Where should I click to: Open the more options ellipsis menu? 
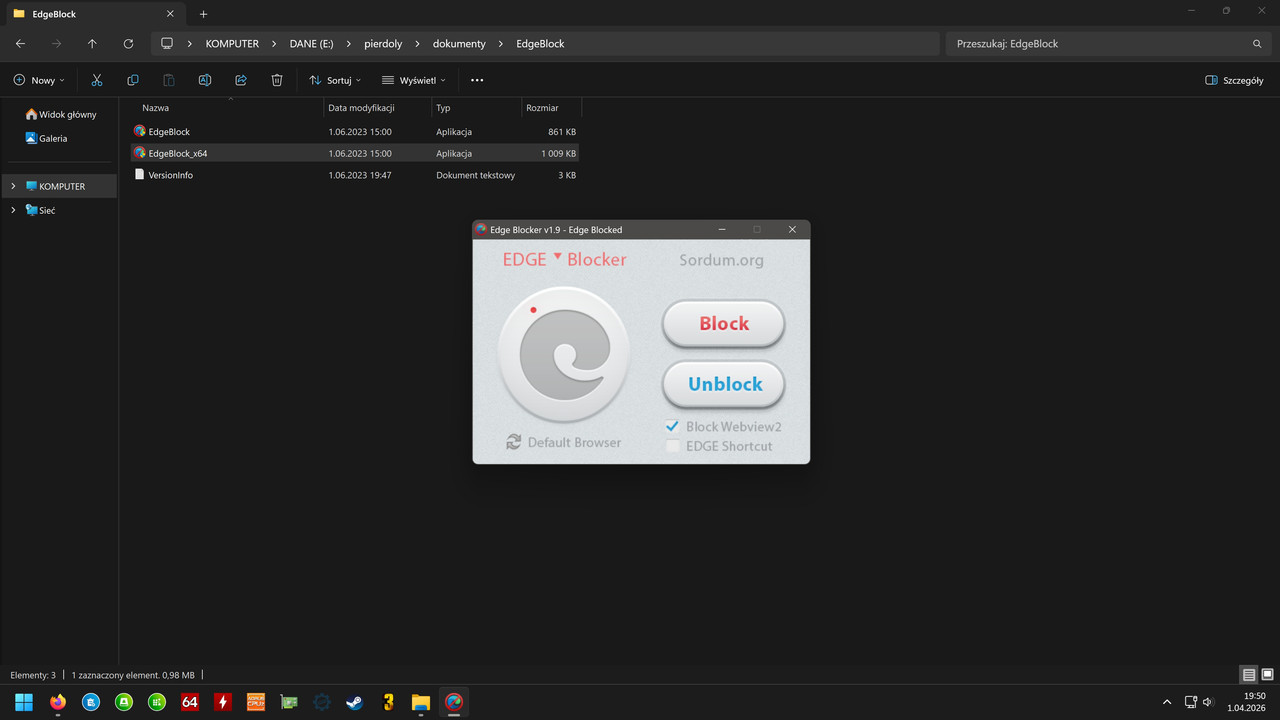coord(477,80)
